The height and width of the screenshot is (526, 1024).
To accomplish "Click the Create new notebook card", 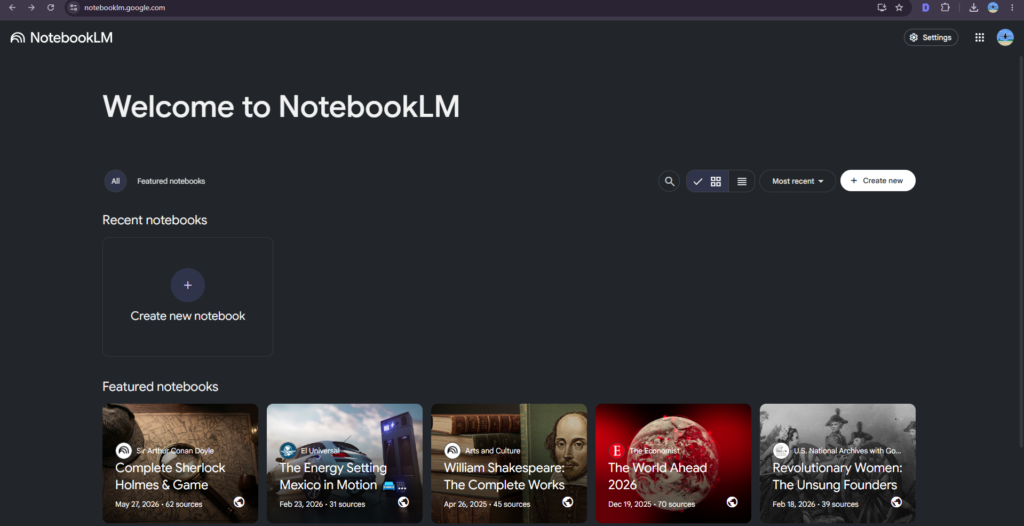I will pyautogui.click(x=187, y=297).
